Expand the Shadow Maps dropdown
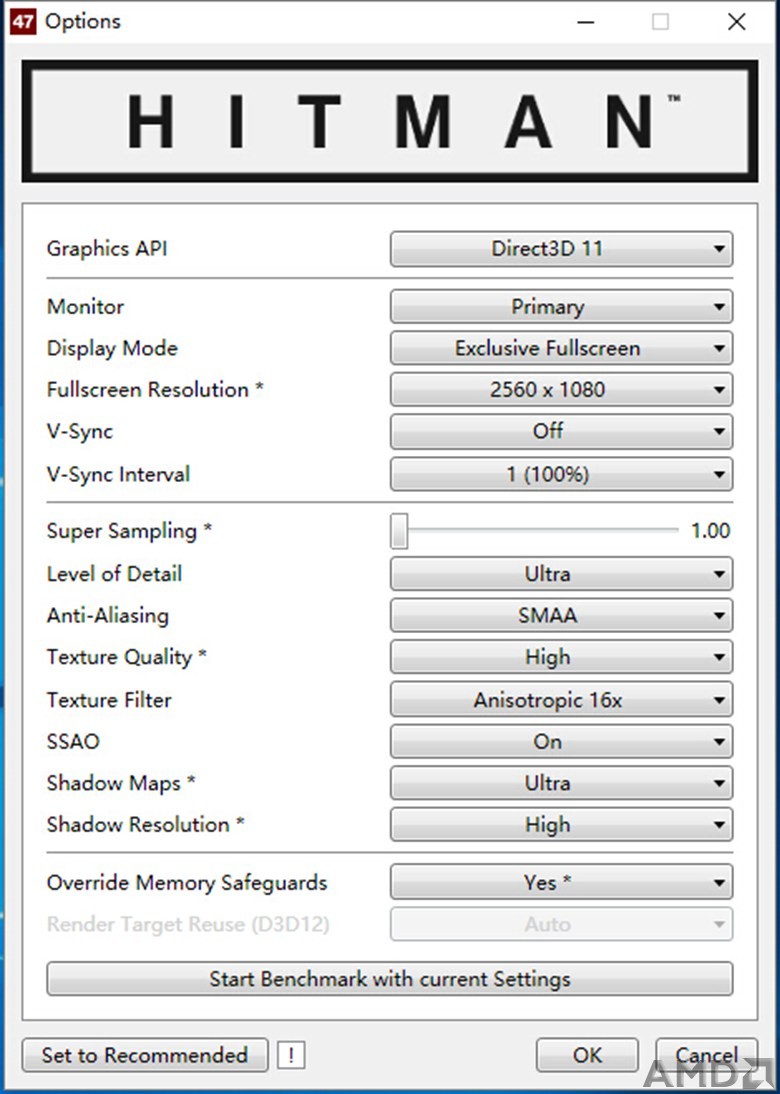This screenshot has width=780, height=1094. point(562,783)
